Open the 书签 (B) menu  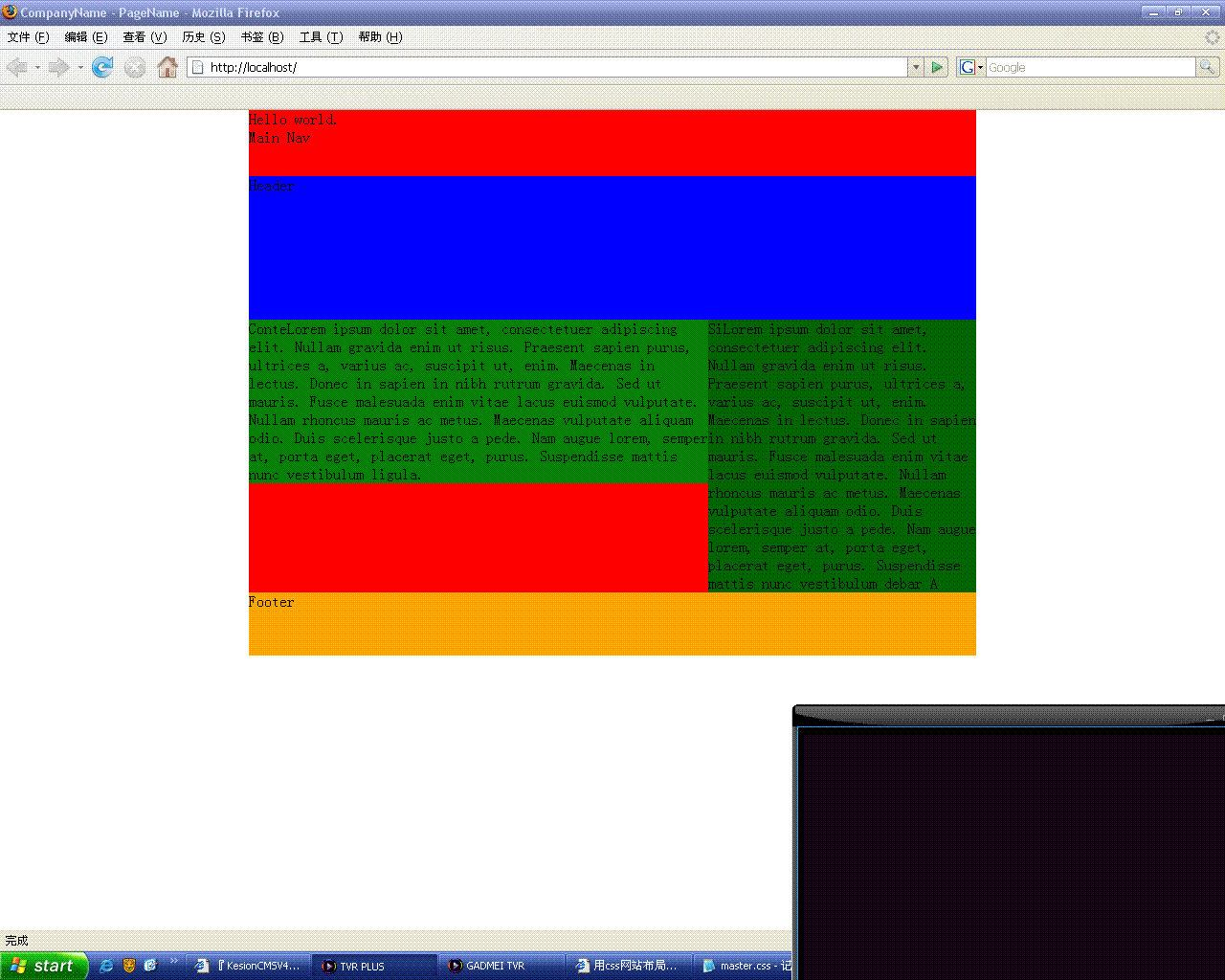pyautogui.click(x=262, y=37)
